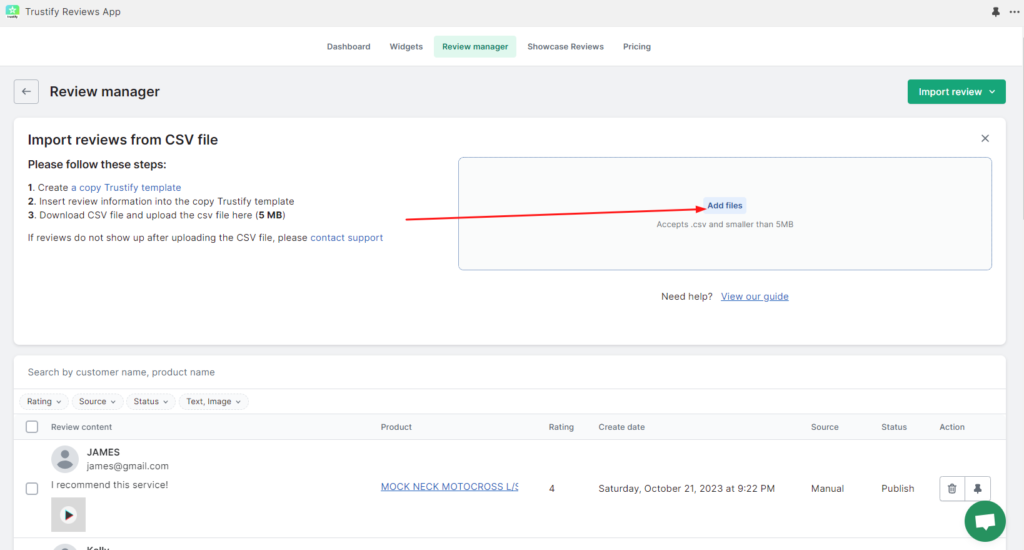Click the Add files button
Viewport: 1024px width, 550px height.
[724, 205]
